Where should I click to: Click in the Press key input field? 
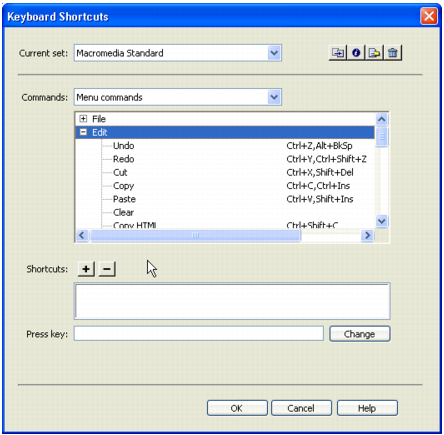199,333
